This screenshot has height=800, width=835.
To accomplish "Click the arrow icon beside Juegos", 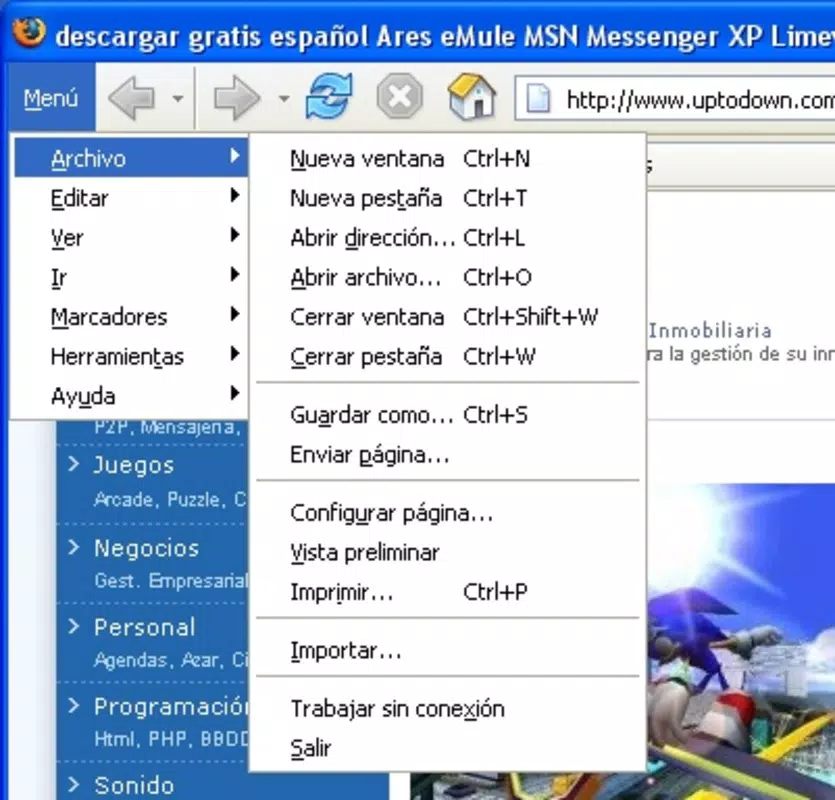I will pyautogui.click(x=74, y=464).
